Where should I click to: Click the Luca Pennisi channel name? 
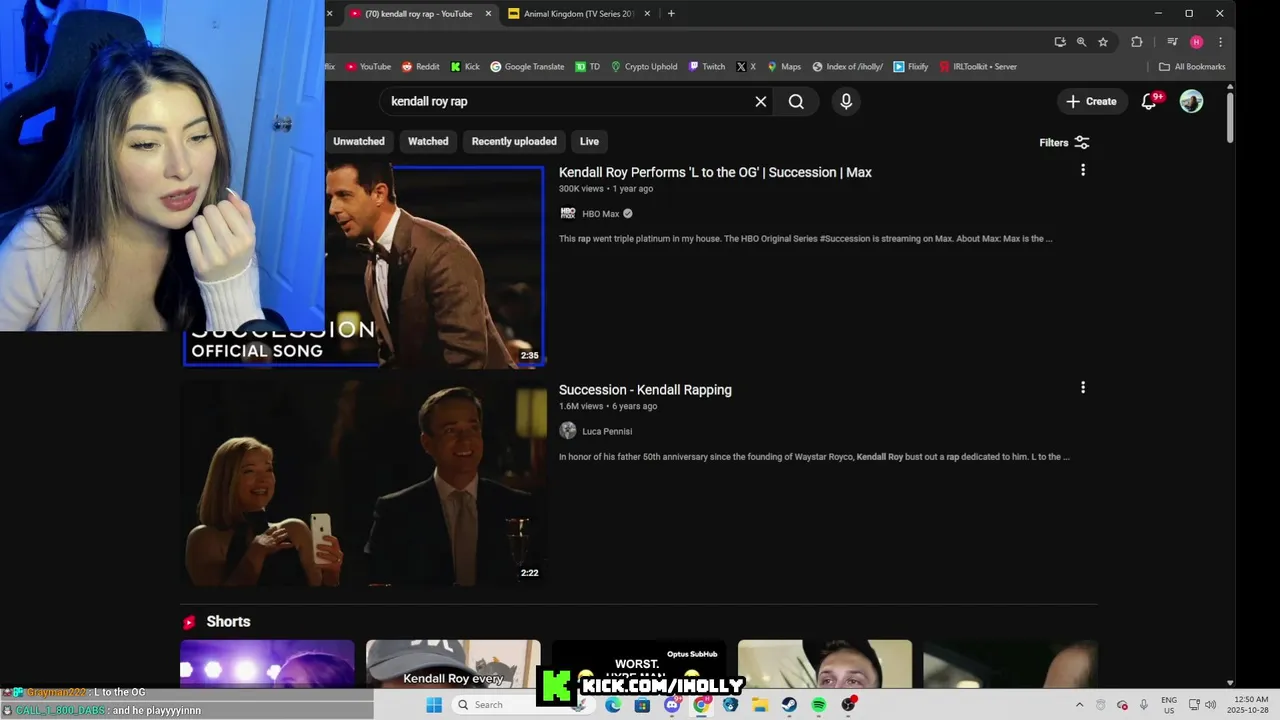click(x=607, y=431)
